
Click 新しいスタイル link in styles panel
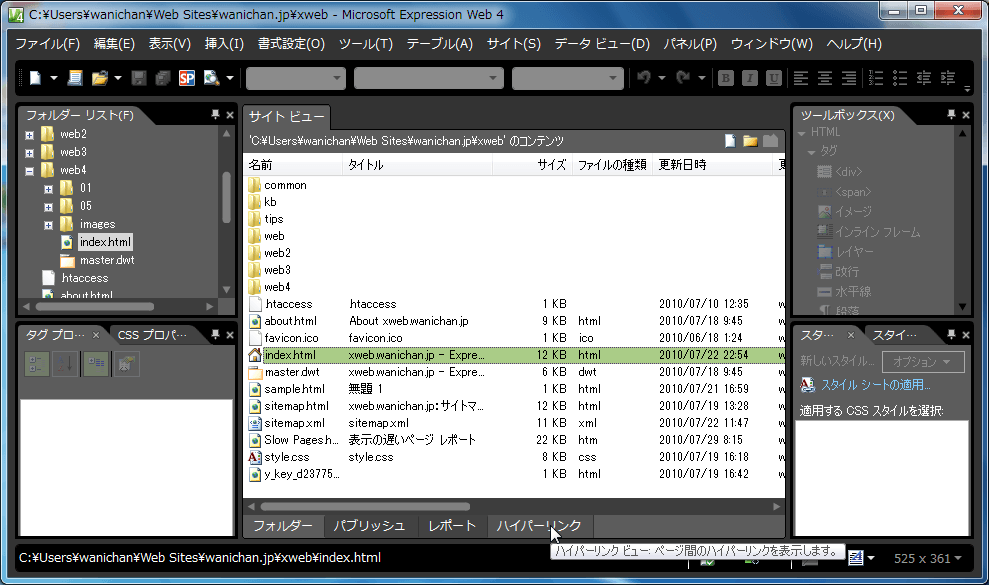836,361
